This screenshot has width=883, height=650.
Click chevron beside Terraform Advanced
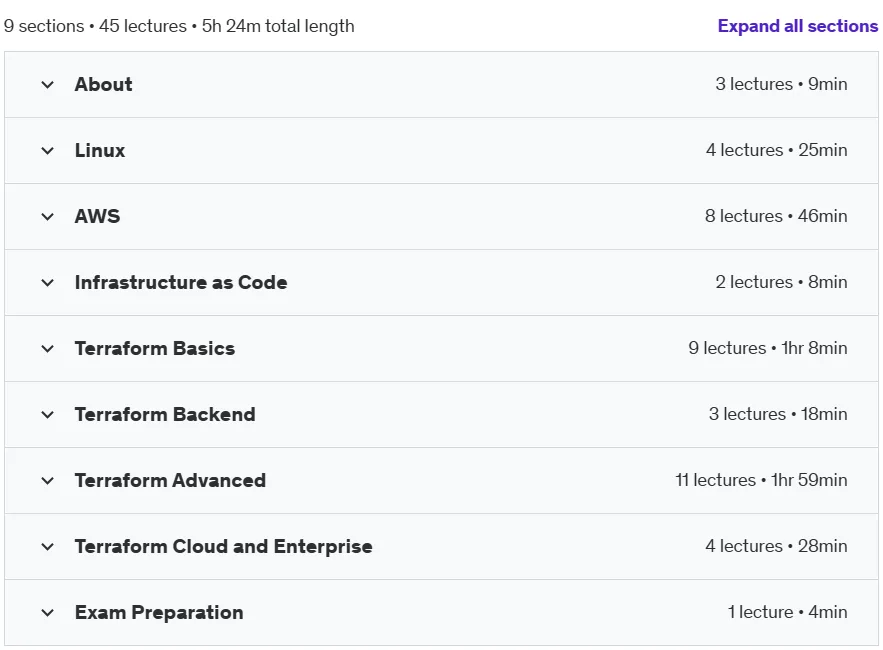click(x=48, y=481)
